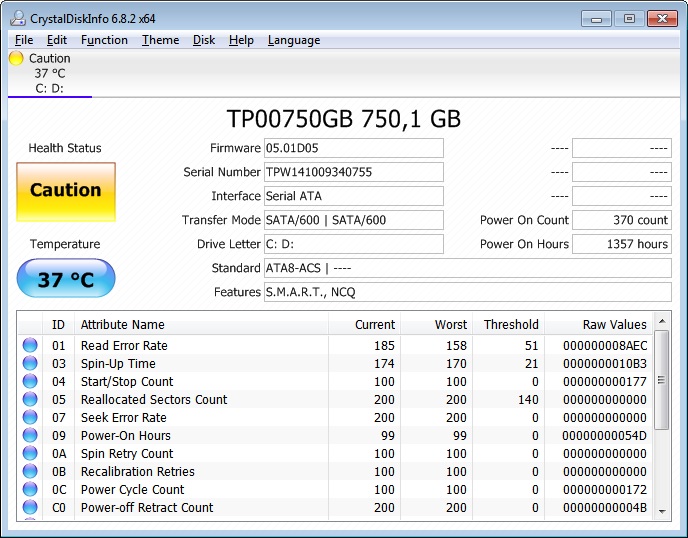Viewport: 688px width, 538px height.
Task: Click the Worst column header
Action: tap(437, 324)
